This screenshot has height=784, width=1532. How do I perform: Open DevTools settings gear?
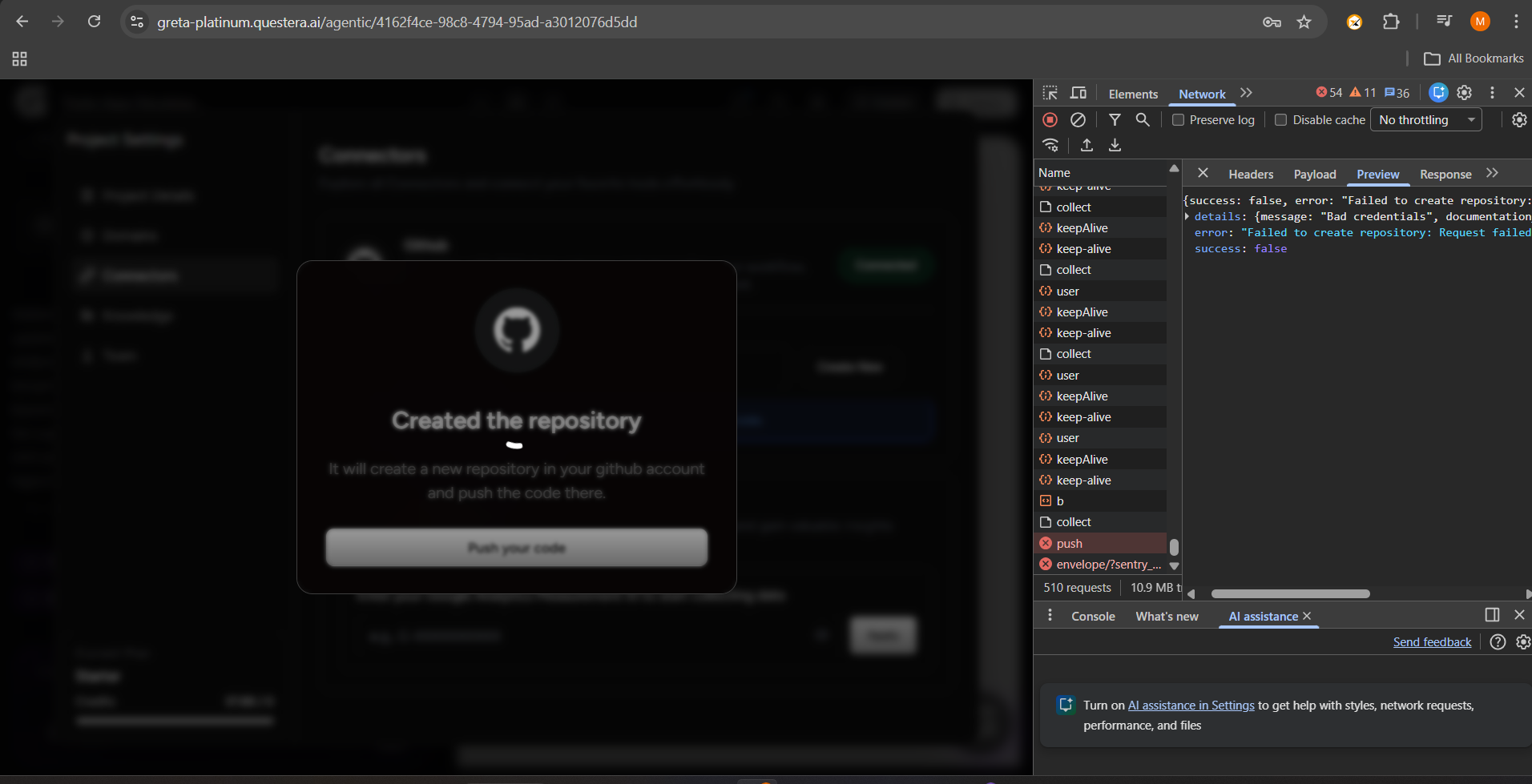click(1465, 93)
